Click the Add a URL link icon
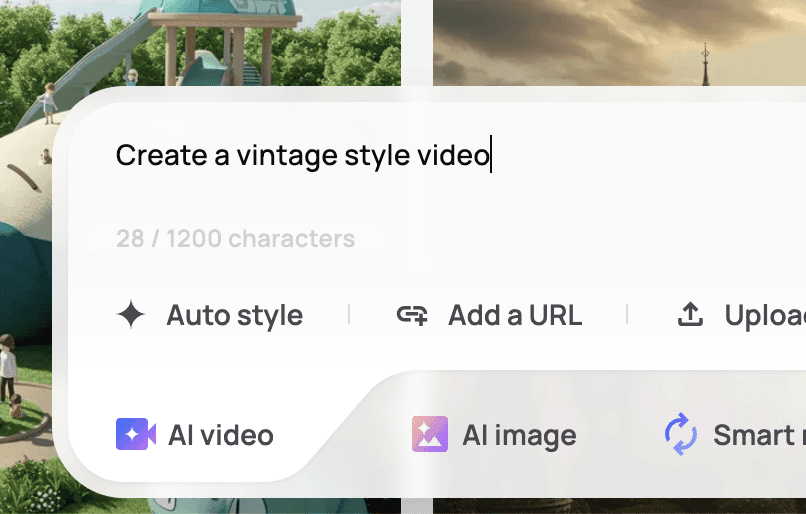Viewport: 806px width, 514px height. click(x=412, y=315)
